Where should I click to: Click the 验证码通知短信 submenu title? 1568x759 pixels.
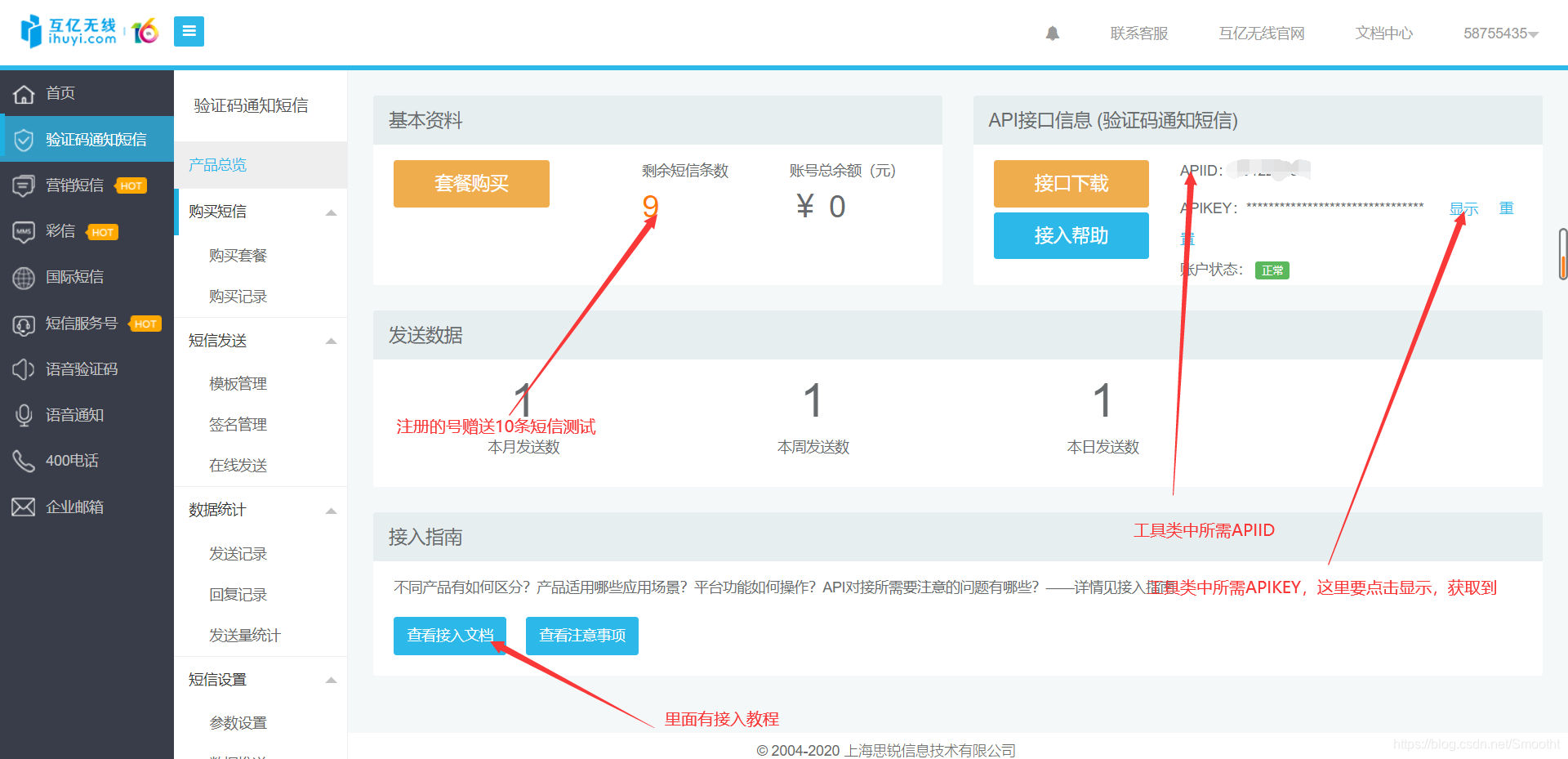(x=251, y=105)
